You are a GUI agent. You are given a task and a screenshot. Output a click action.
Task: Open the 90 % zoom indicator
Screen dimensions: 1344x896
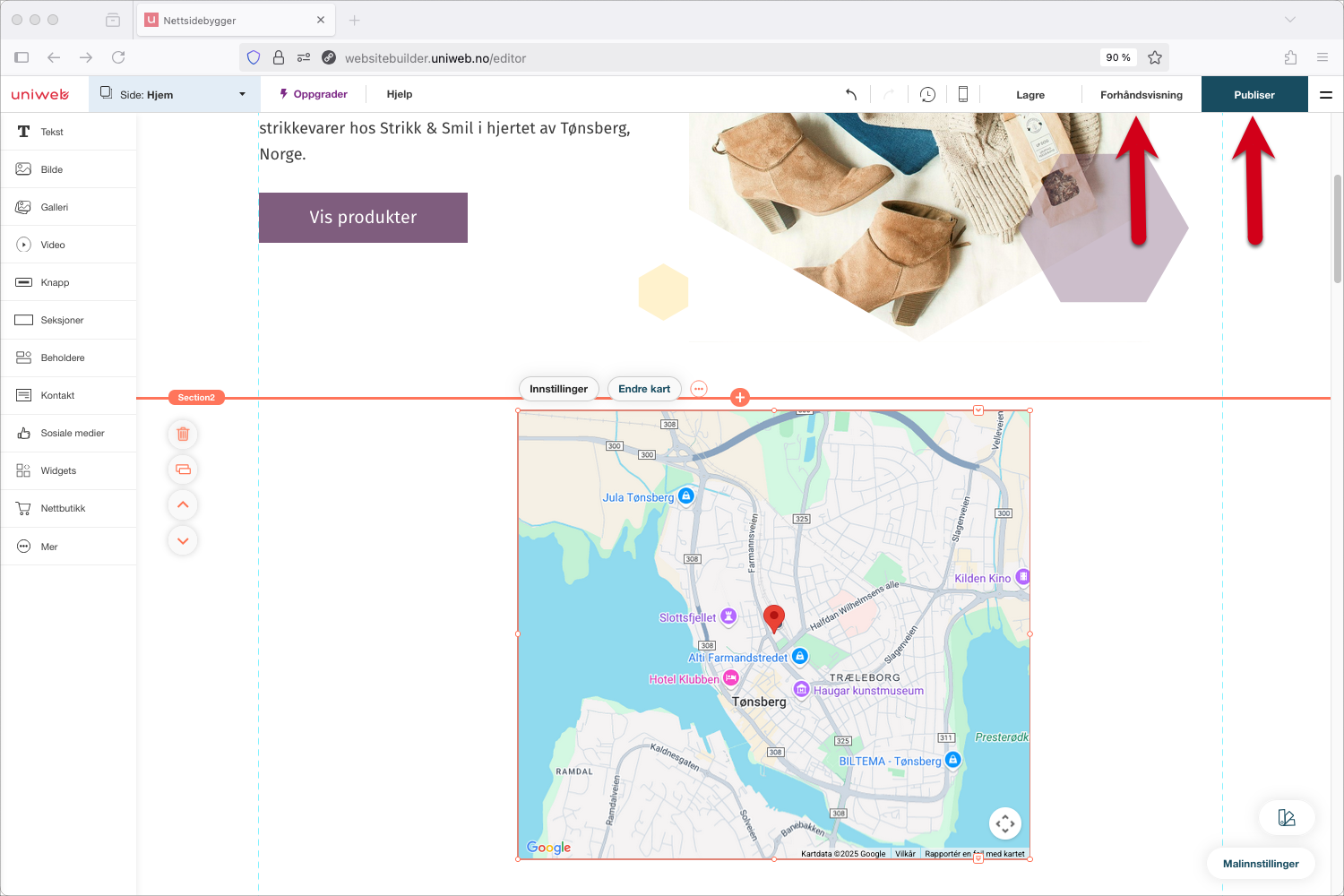coord(1118,57)
